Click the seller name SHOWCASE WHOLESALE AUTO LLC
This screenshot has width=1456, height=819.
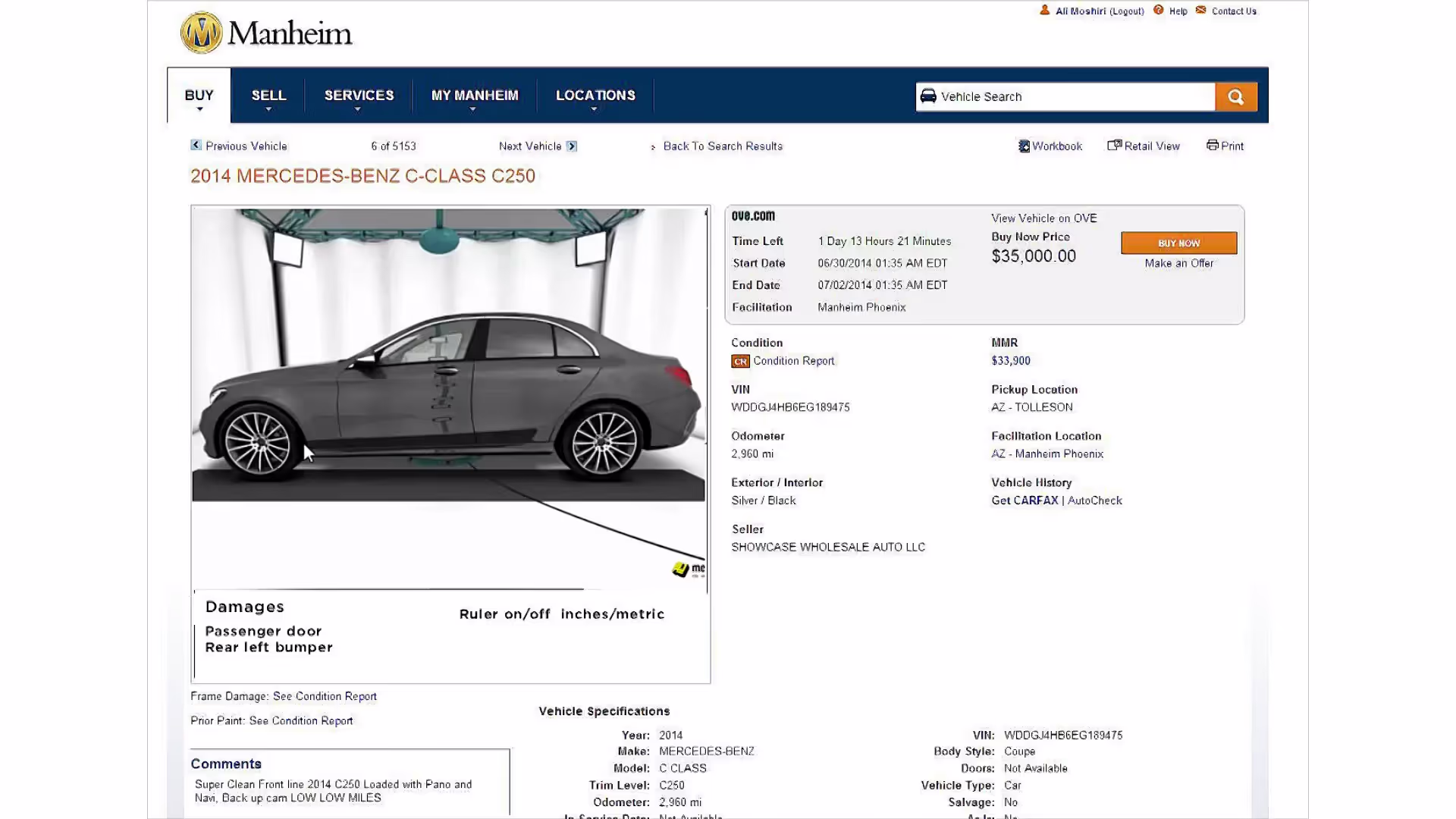(828, 548)
